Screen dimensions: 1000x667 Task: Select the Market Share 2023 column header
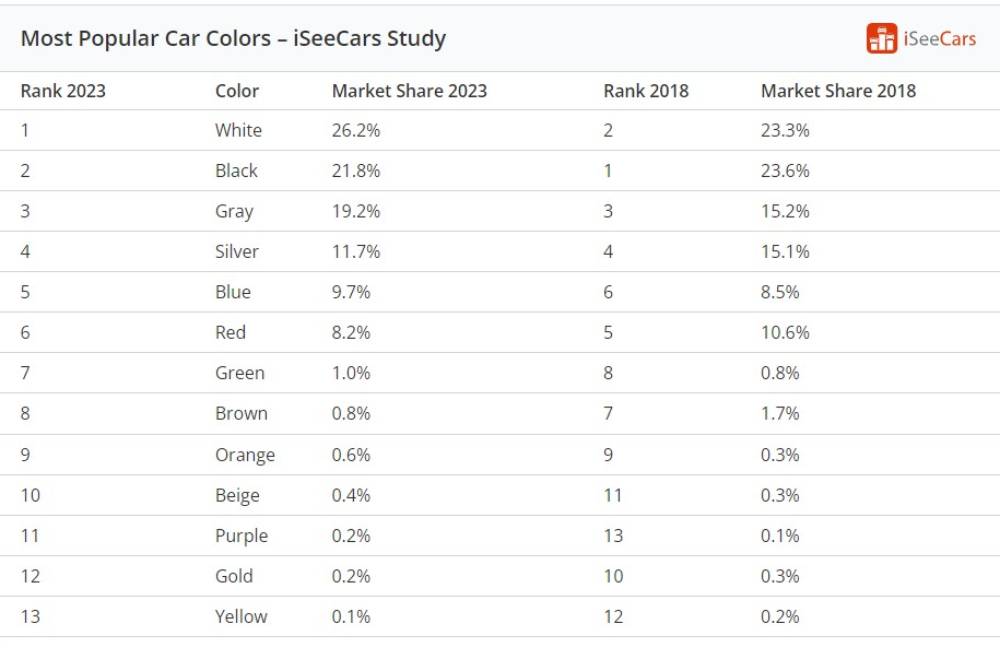[409, 91]
